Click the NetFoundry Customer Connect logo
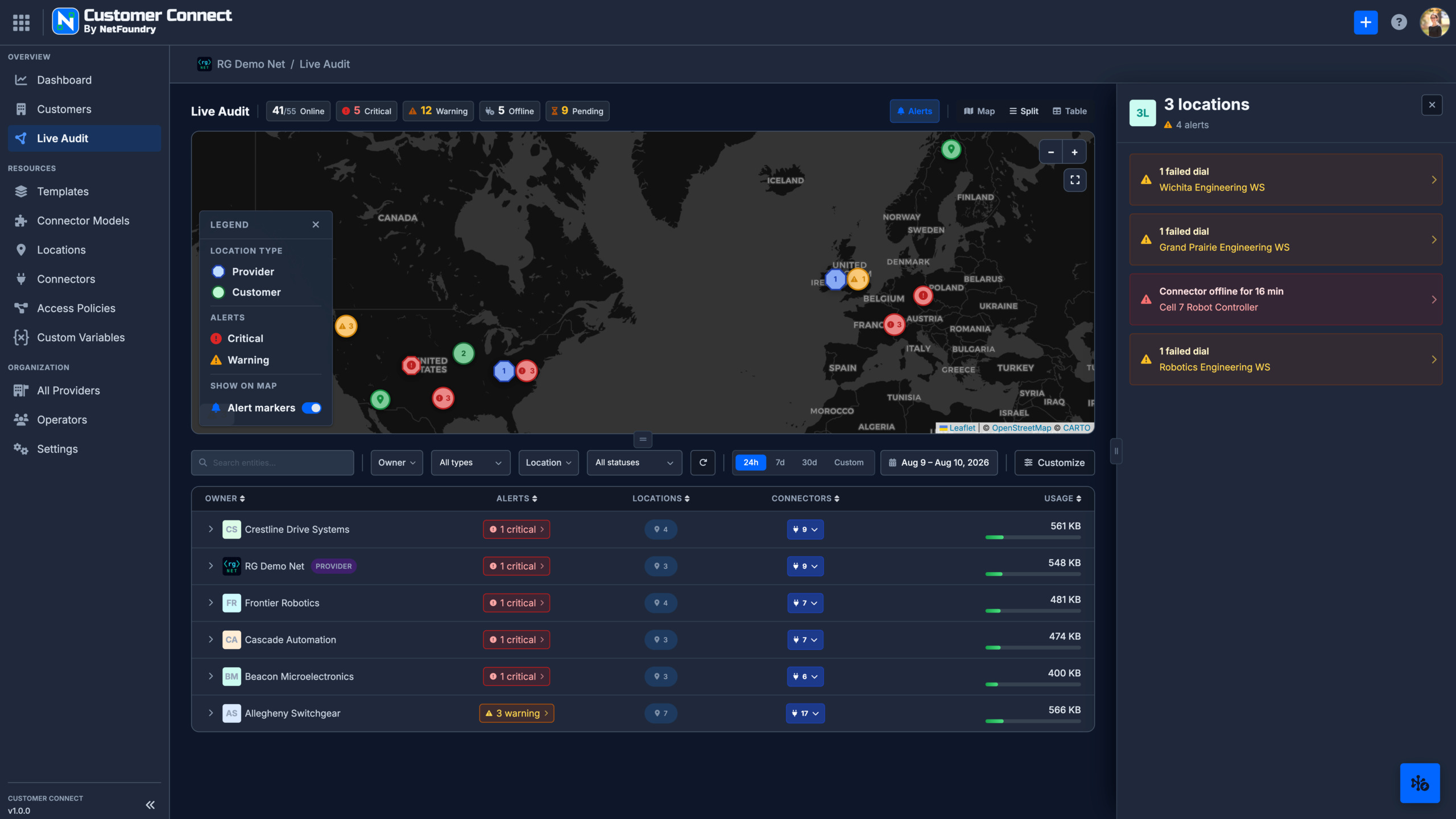Image resolution: width=1456 pixels, height=819 pixels. (142, 22)
